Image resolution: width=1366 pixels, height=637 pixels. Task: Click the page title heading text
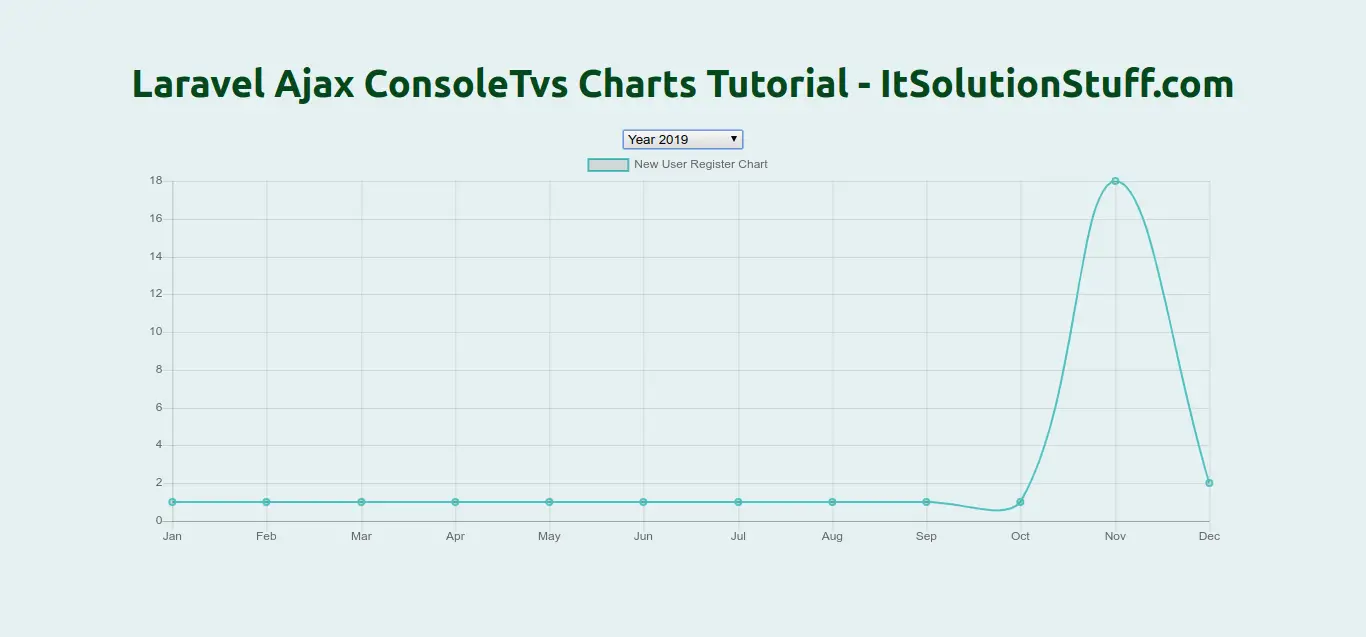point(683,84)
